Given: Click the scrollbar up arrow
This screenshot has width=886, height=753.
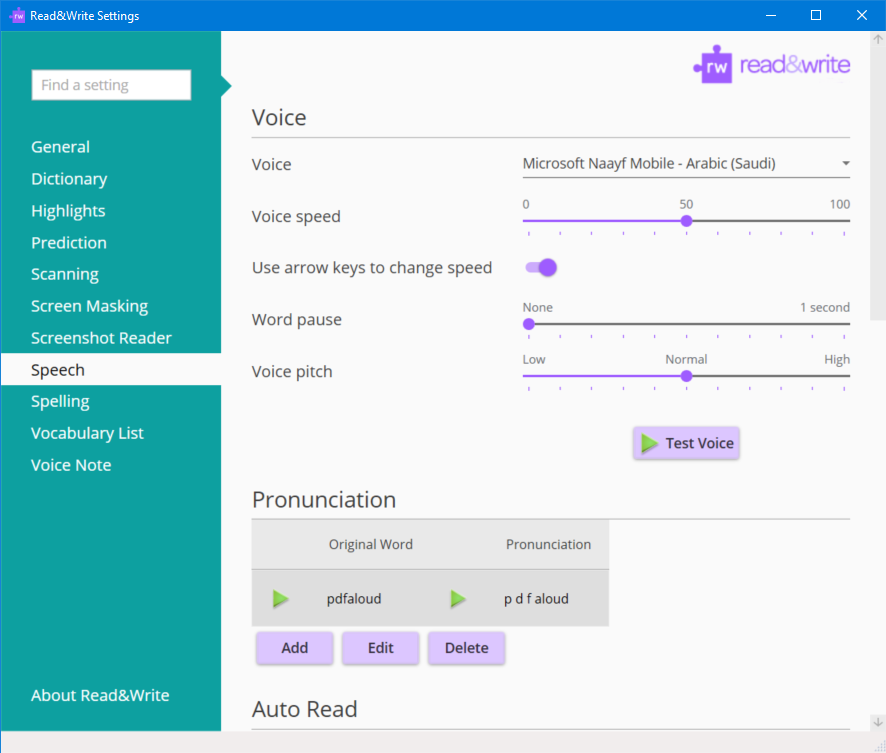Looking at the screenshot, I should (x=878, y=39).
